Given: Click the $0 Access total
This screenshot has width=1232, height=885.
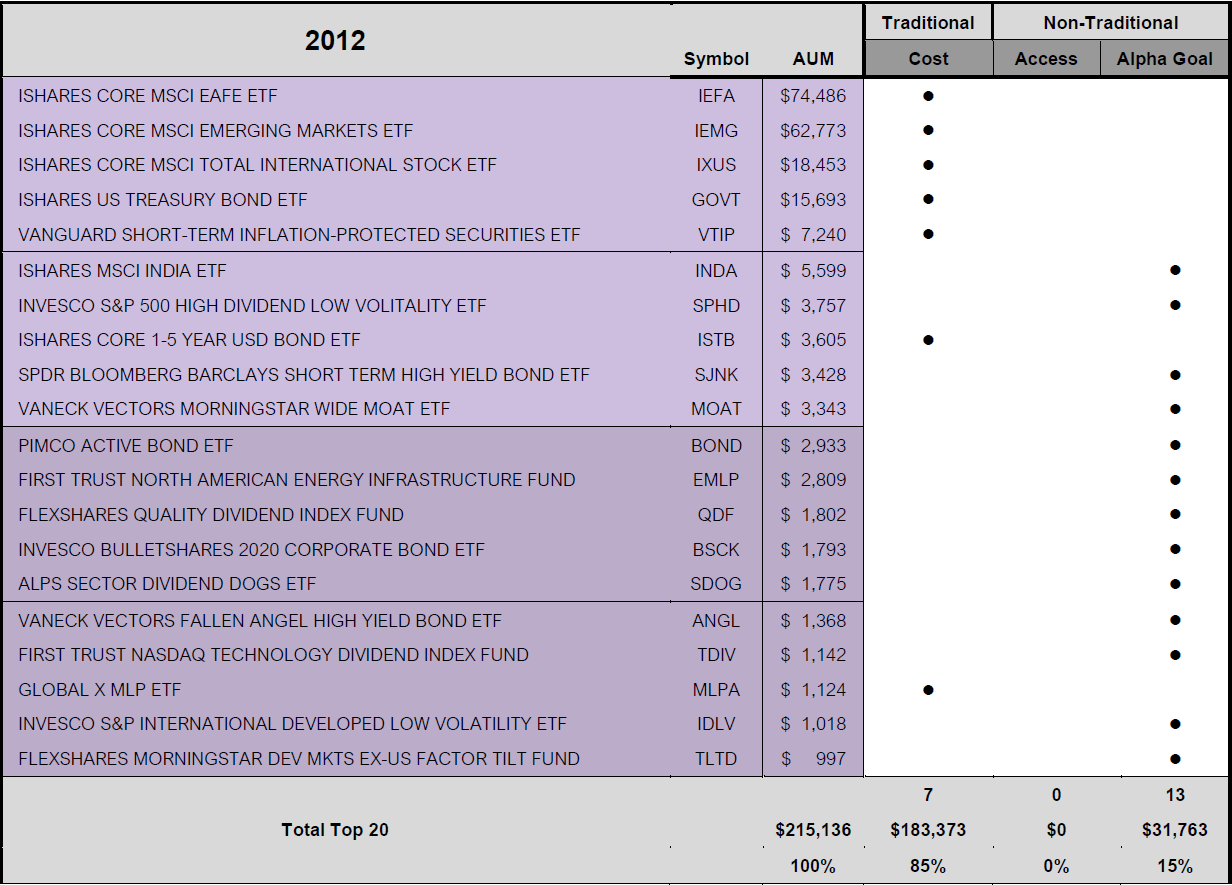Looking at the screenshot, I should coord(1056,830).
